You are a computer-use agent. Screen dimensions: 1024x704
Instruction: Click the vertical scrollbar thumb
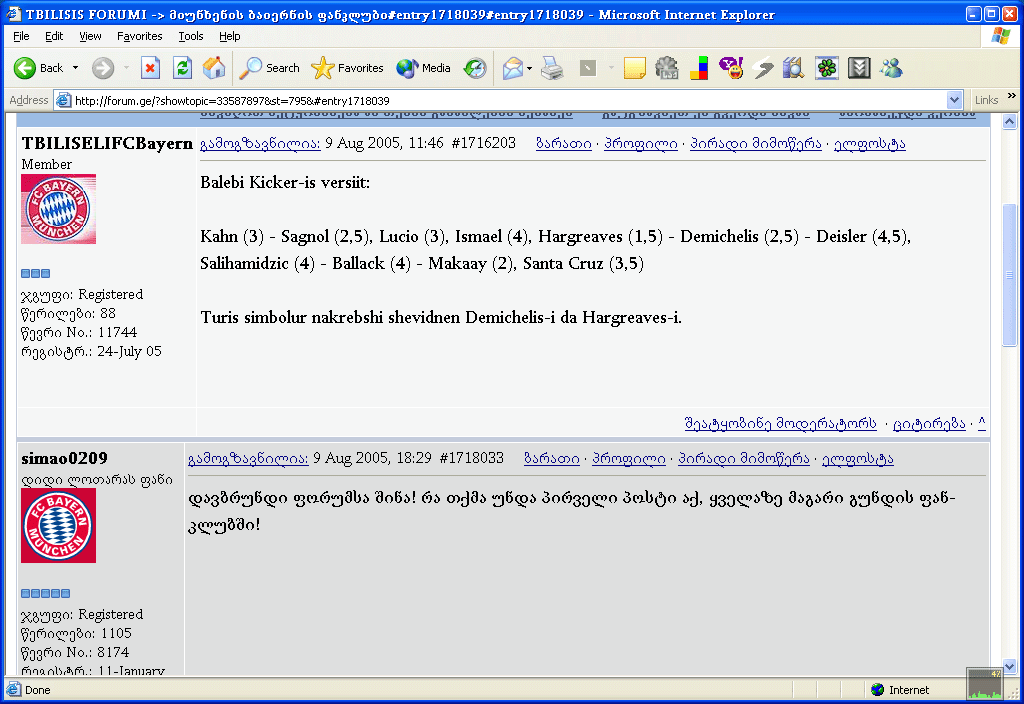(1009, 275)
